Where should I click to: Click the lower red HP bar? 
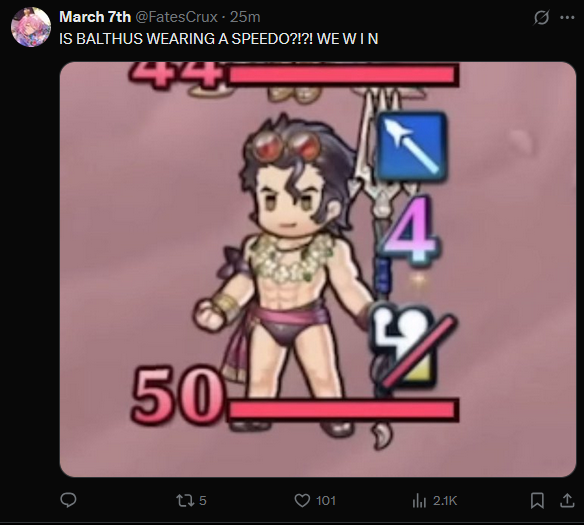[343, 410]
